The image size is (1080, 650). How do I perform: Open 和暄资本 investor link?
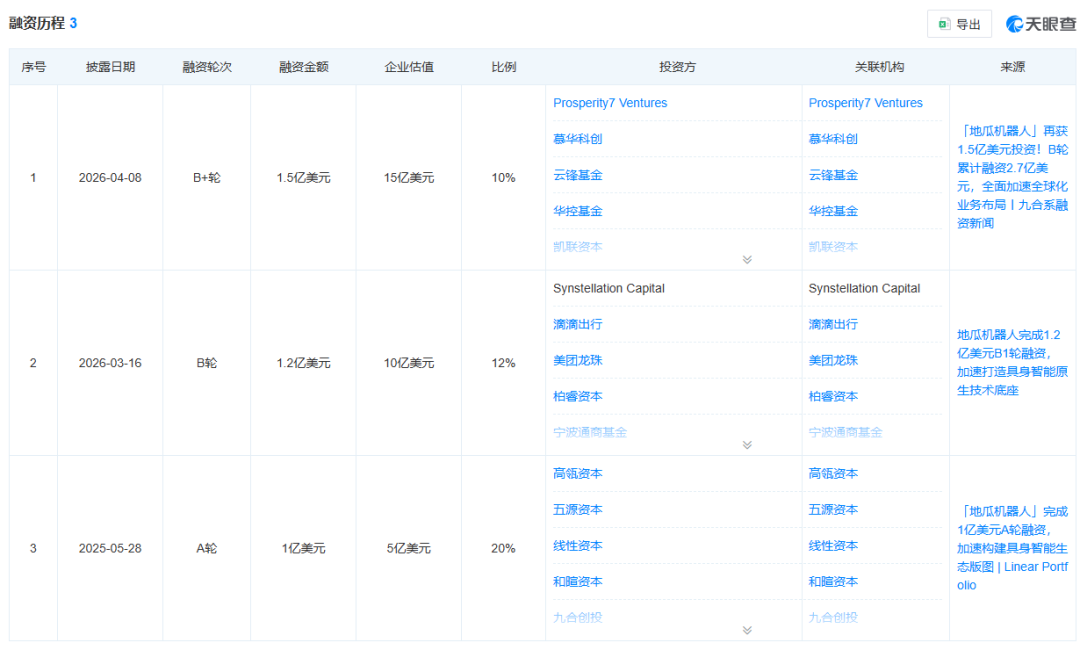click(x=578, y=581)
